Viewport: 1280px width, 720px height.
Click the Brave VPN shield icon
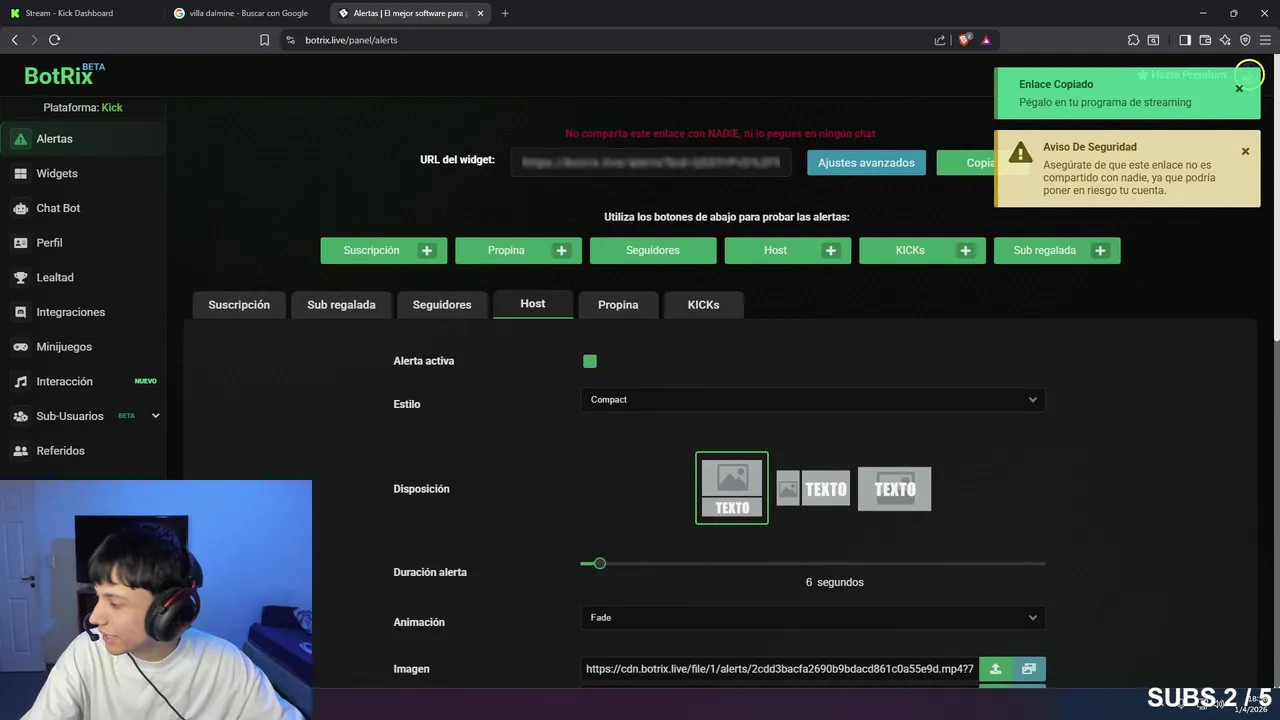tap(1245, 40)
